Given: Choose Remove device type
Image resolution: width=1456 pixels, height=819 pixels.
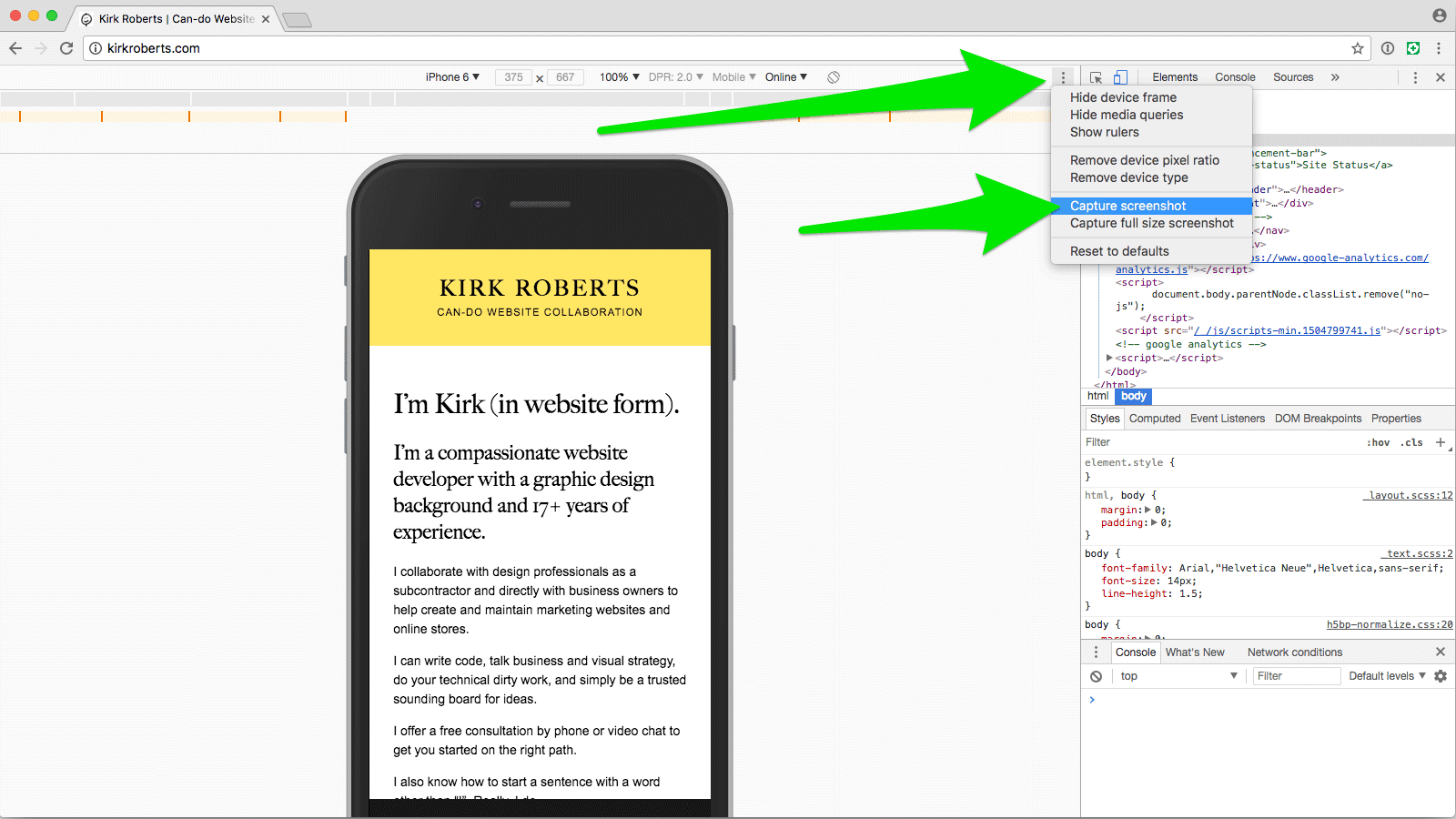Looking at the screenshot, I should [x=1151, y=177].
